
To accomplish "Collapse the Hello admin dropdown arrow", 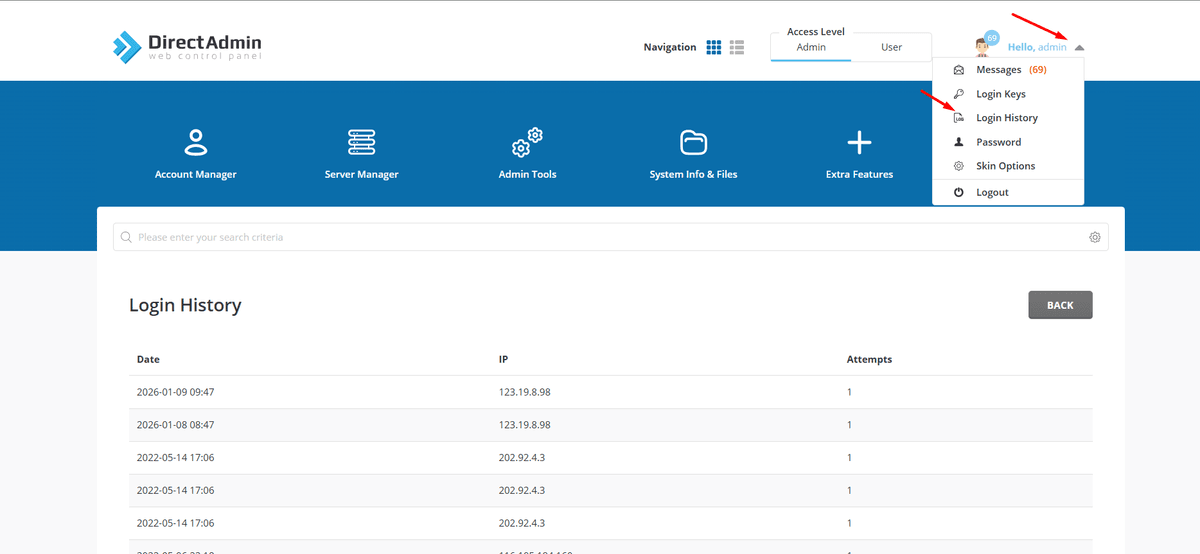I will click(x=1080, y=48).
